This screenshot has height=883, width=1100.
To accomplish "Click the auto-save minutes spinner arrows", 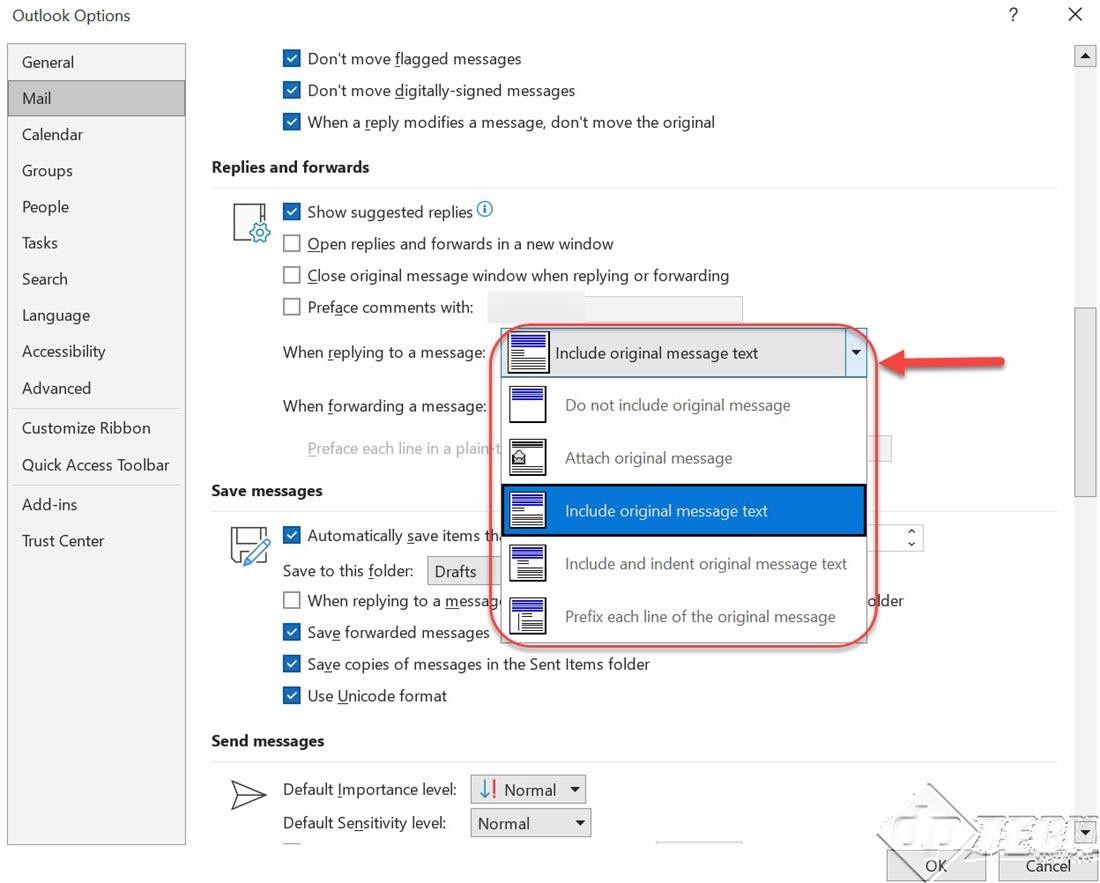I will (x=911, y=538).
